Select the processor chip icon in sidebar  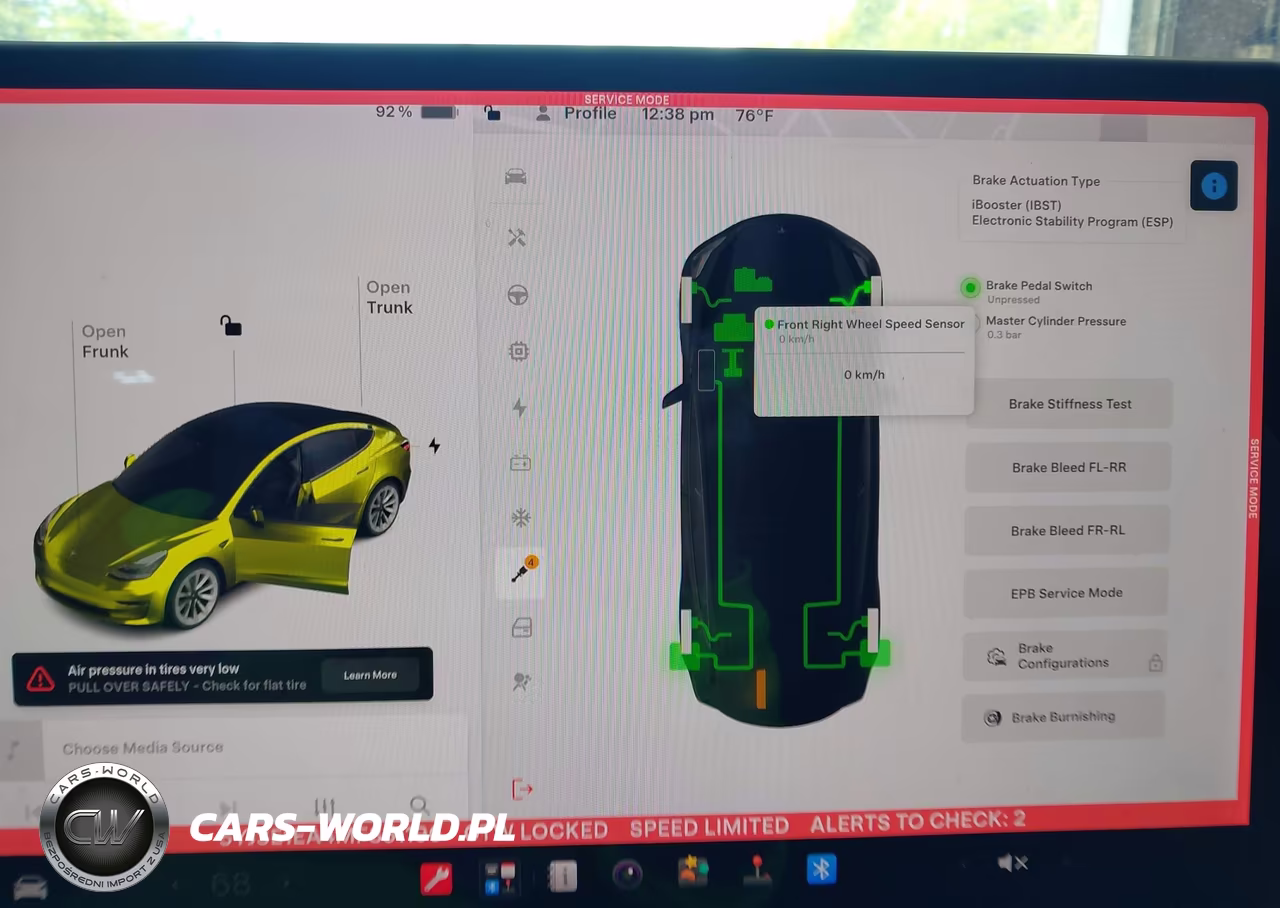[x=518, y=351]
